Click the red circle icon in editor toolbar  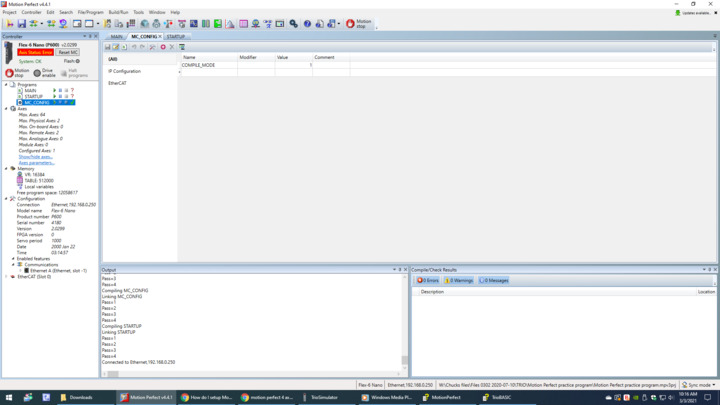click(x=163, y=47)
